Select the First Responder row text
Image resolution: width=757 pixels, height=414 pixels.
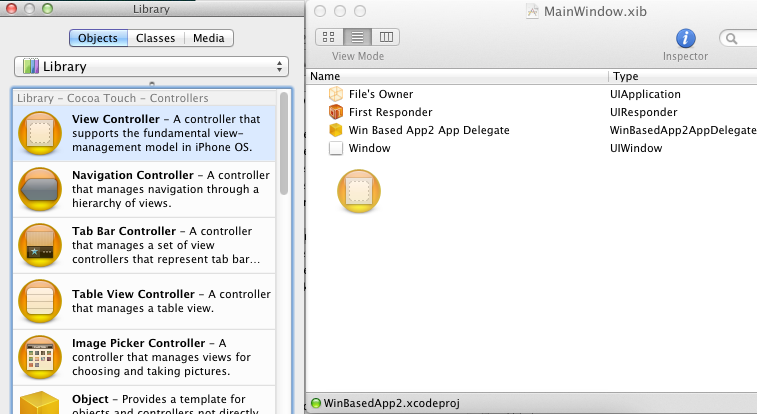391,112
